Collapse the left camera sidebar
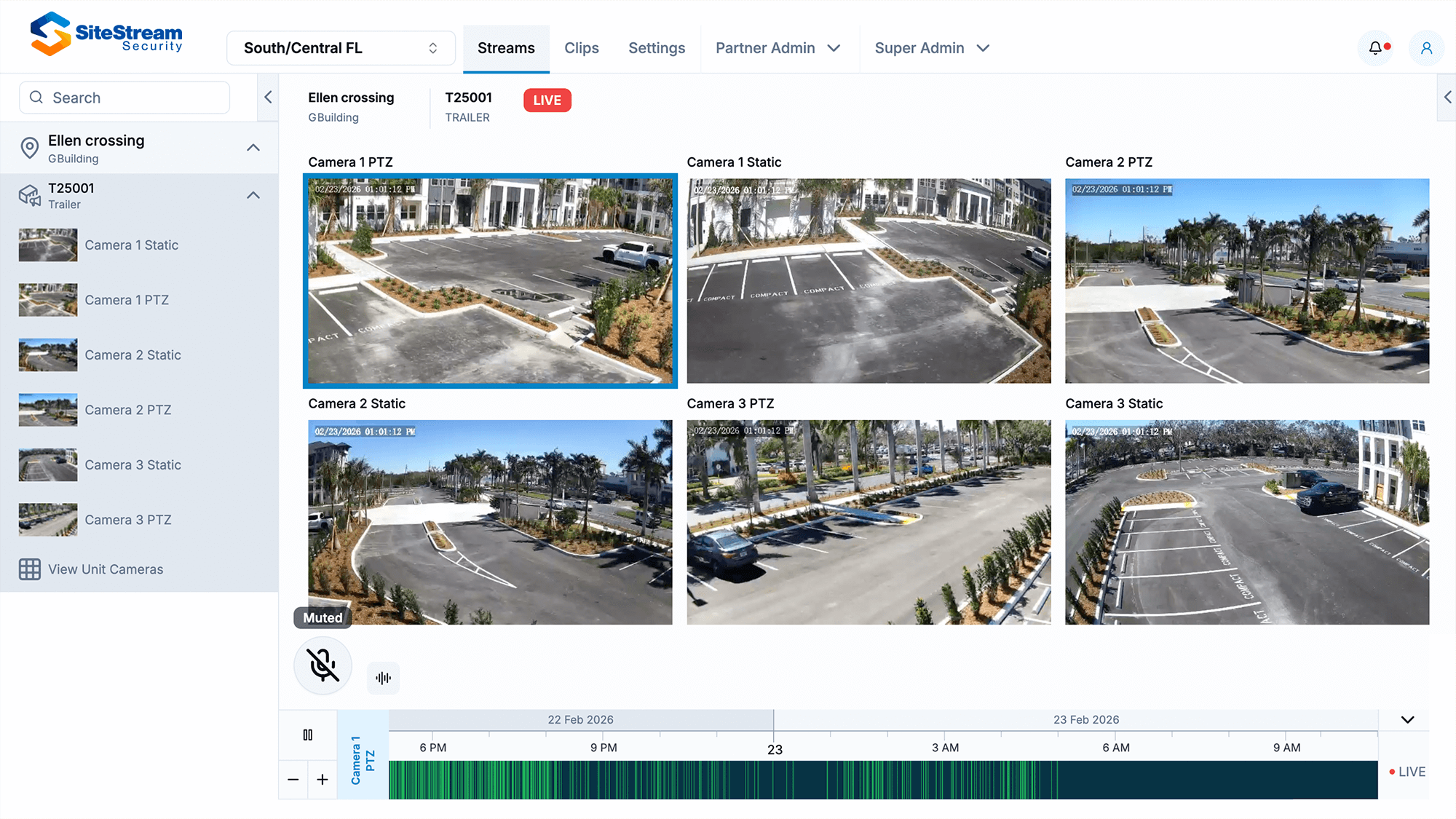The height and width of the screenshot is (819, 1456). [268, 97]
